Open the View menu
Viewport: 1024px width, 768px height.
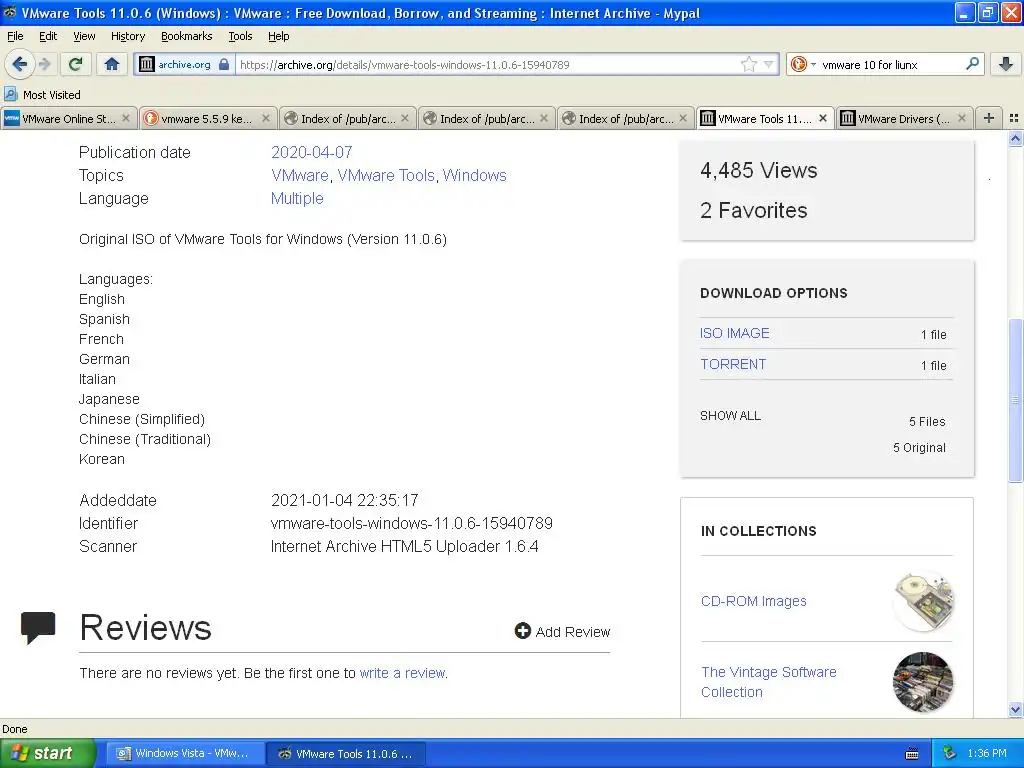coord(84,36)
